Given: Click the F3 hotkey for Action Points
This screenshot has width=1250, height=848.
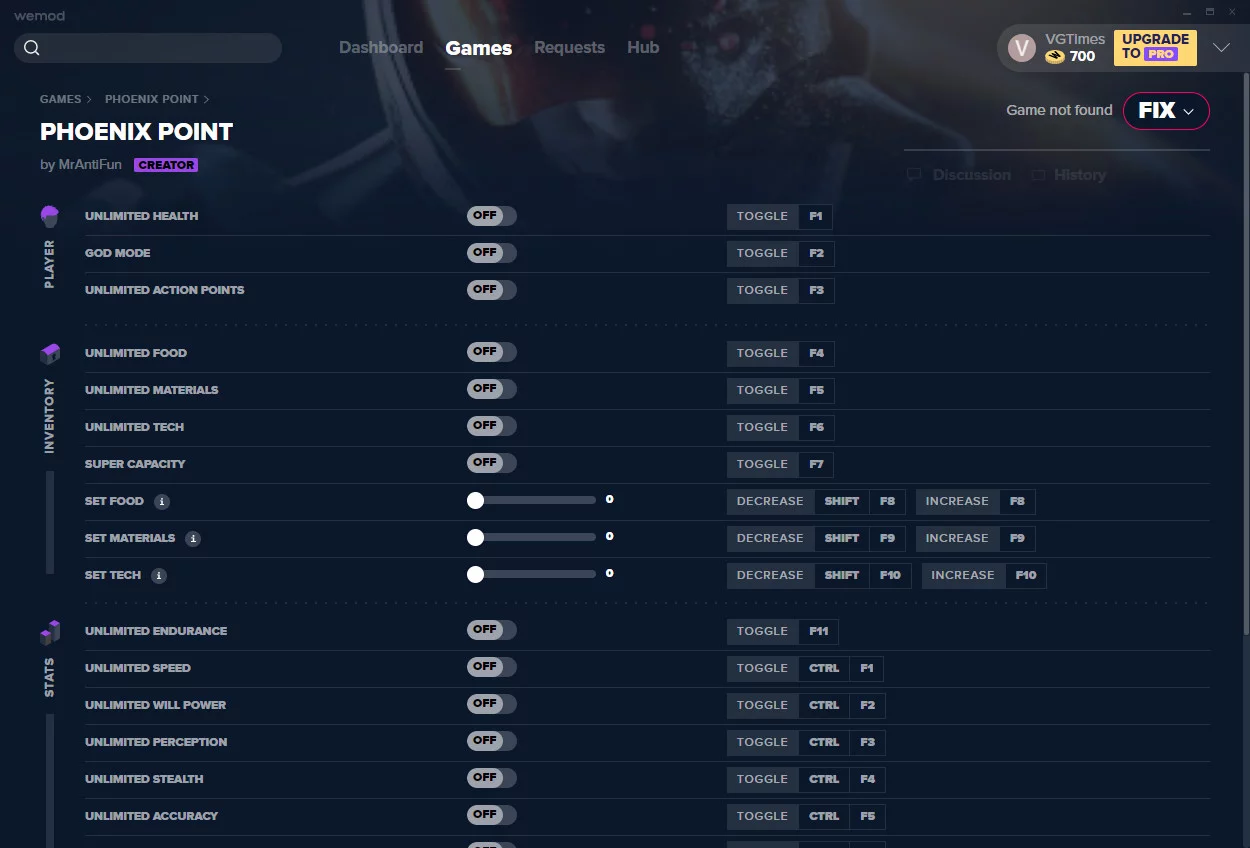Looking at the screenshot, I should point(817,290).
